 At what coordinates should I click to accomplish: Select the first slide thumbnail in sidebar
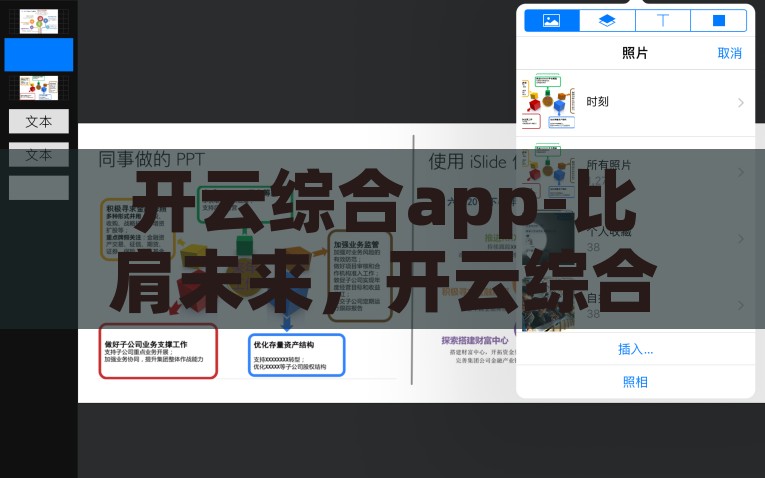[x=39, y=21]
